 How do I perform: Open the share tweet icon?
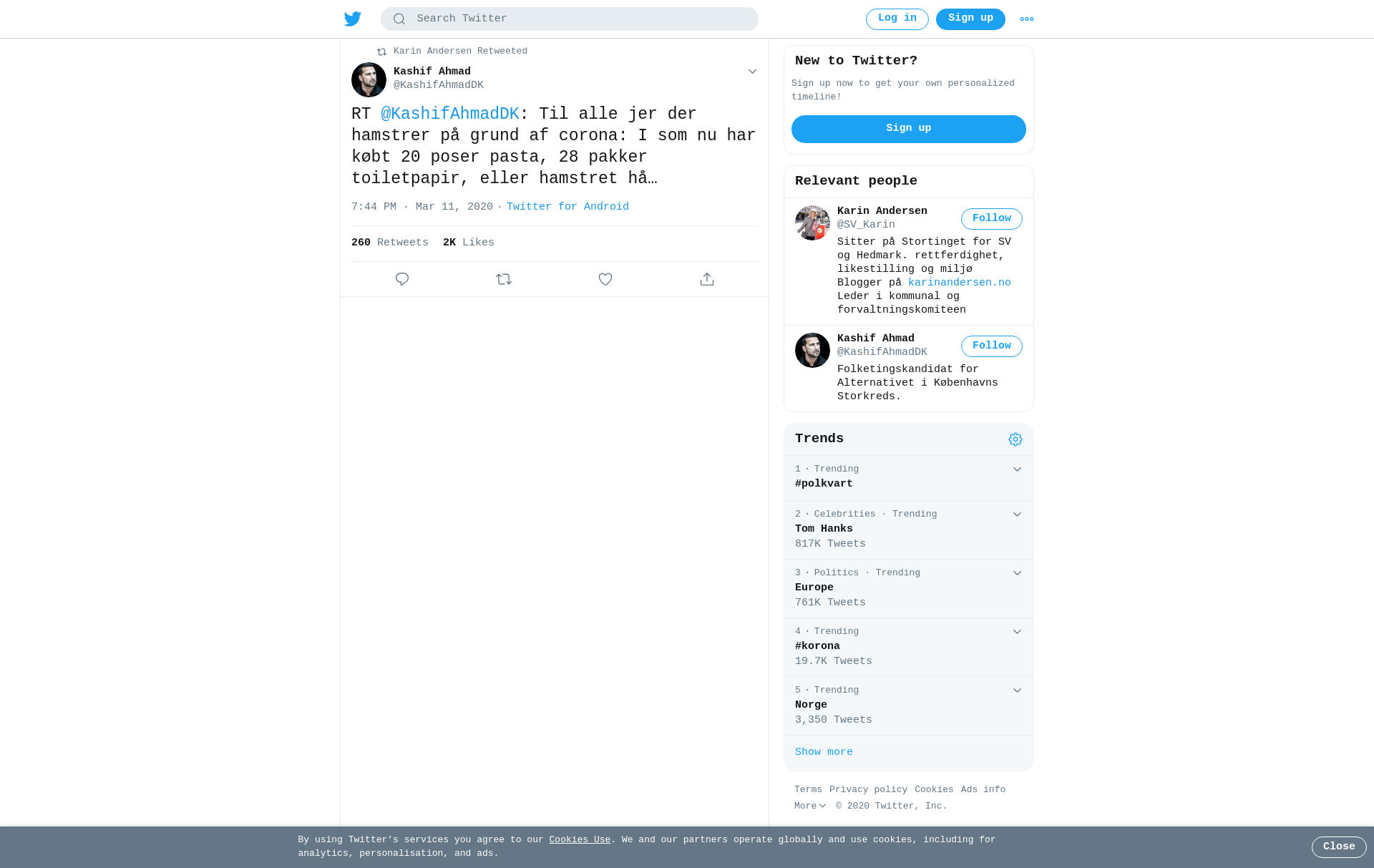tap(707, 279)
